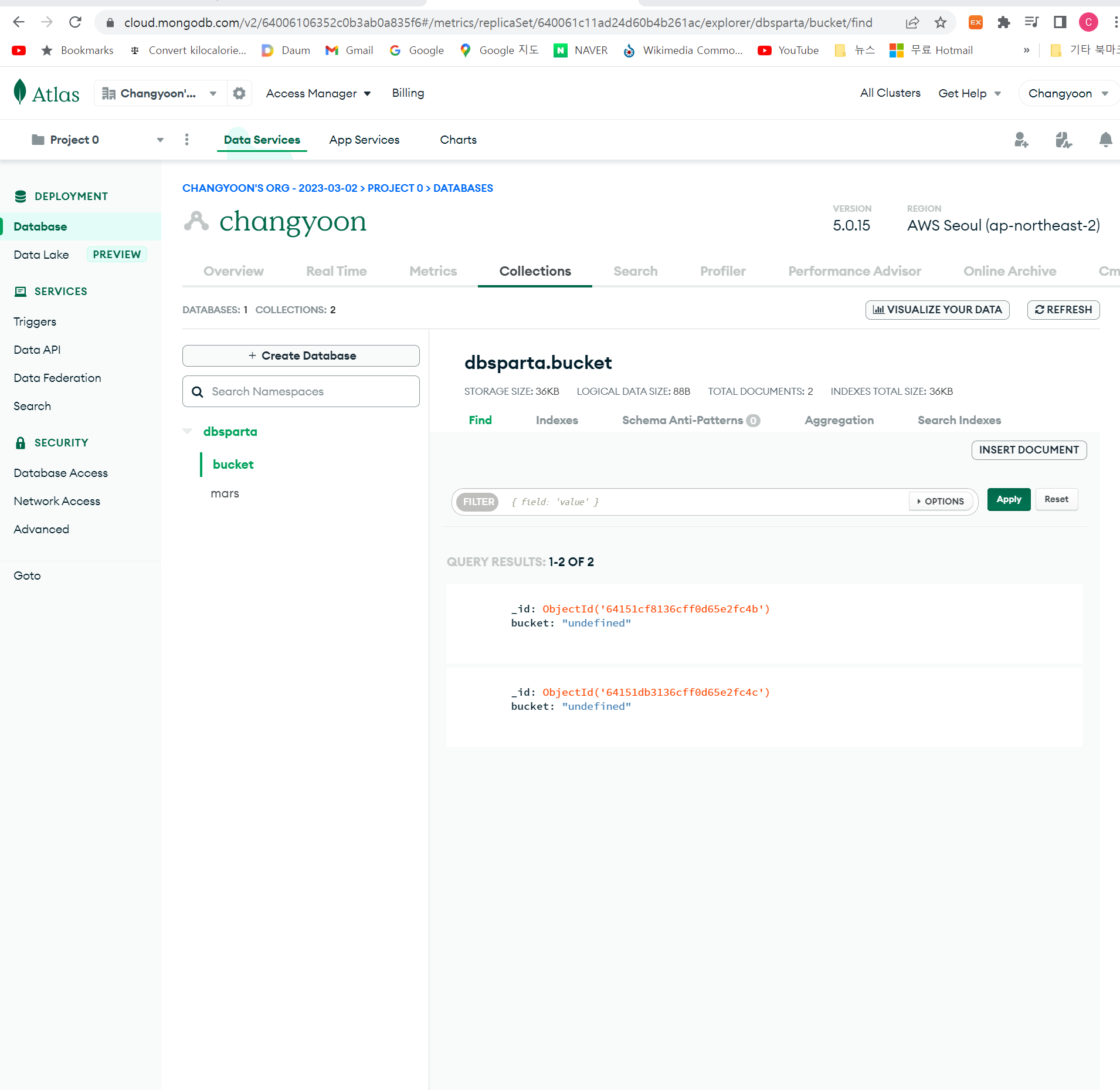The height and width of the screenshot is (1090, 1120).
Task: Select the bucket collection
Action: (233, 464)
